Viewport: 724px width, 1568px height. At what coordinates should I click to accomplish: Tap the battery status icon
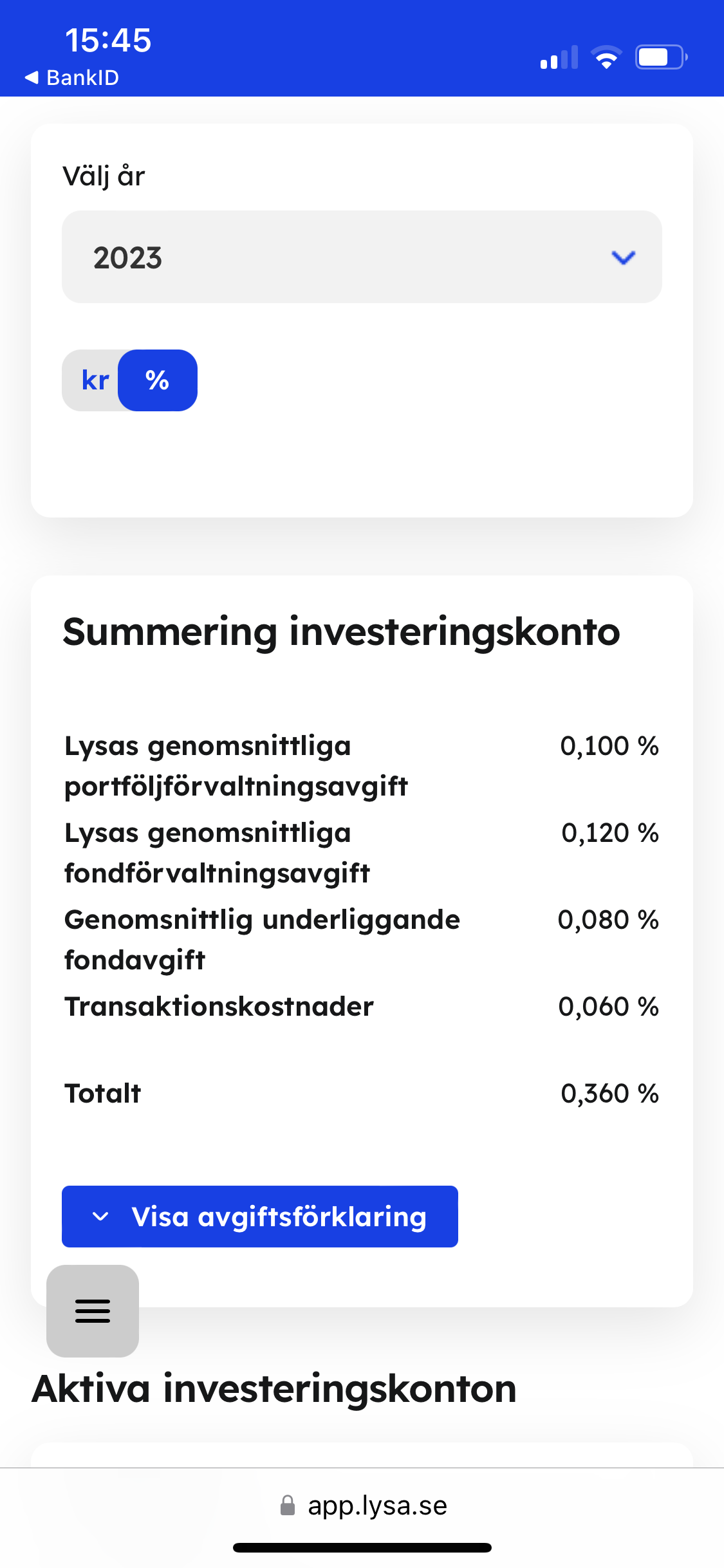tap(661, 58)
